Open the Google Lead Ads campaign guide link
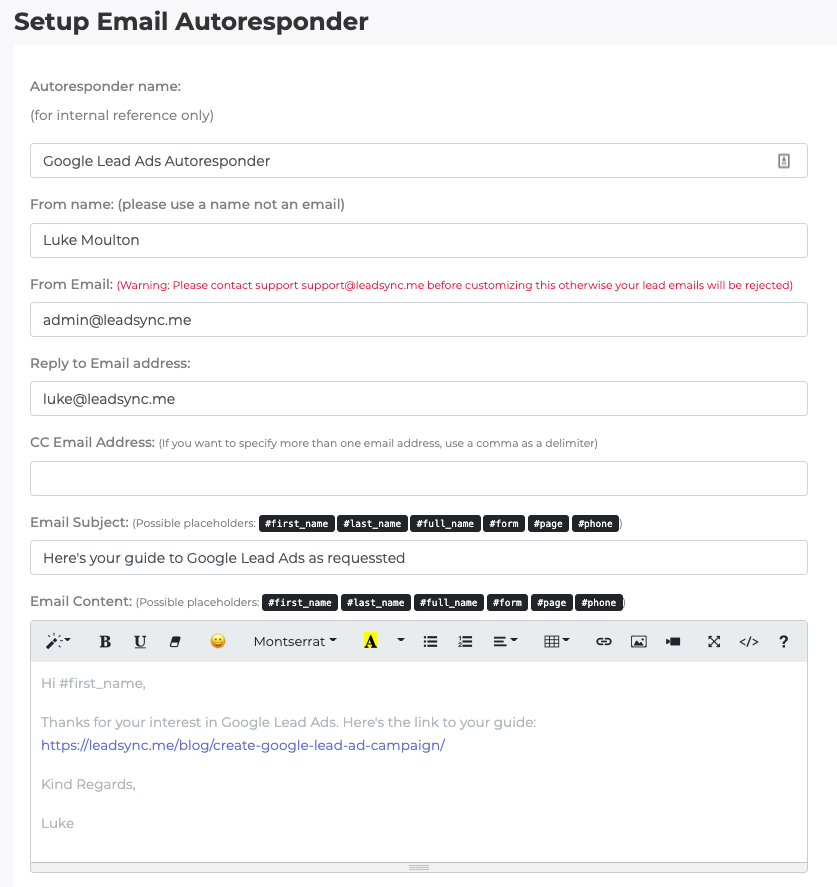Screen dimensions: 837x887 [x=243, y=745]
